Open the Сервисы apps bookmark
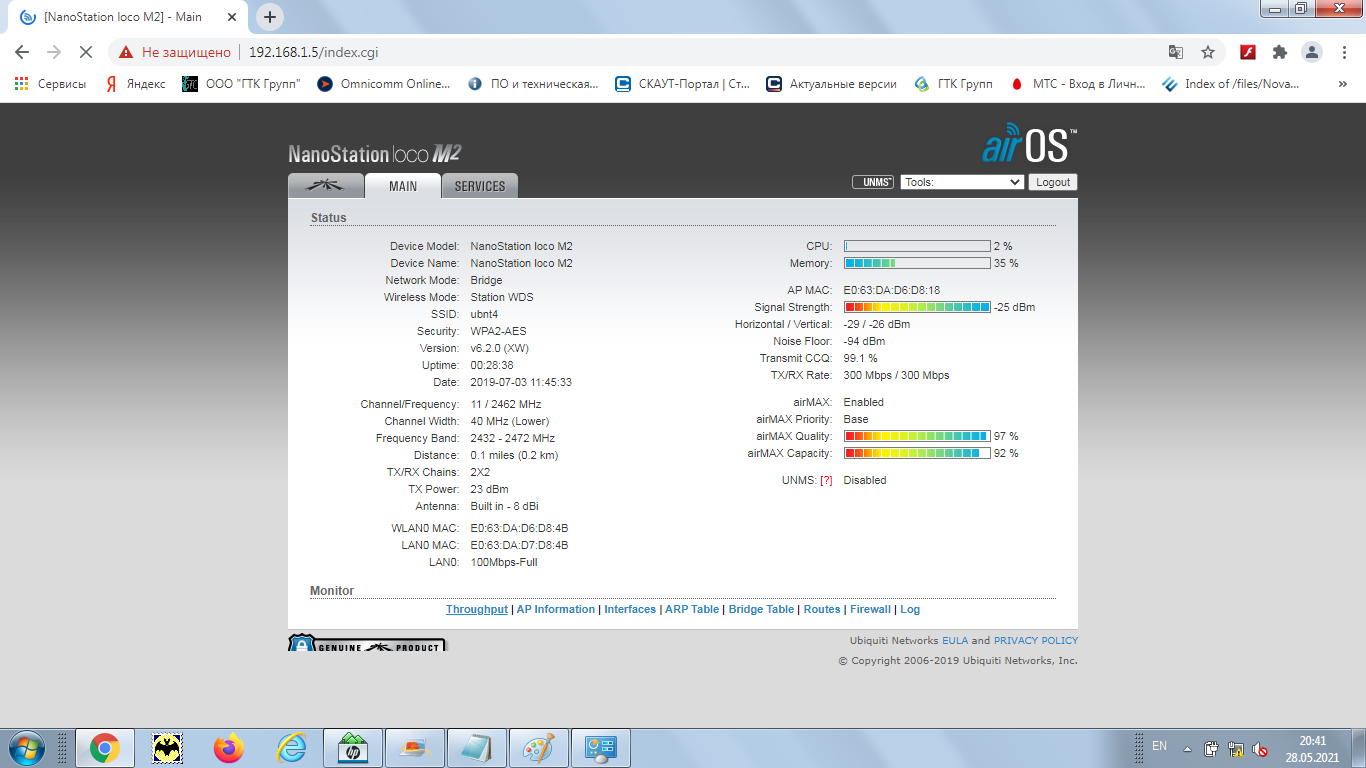The image size is (1366, 768). click(x=50, y=84)
